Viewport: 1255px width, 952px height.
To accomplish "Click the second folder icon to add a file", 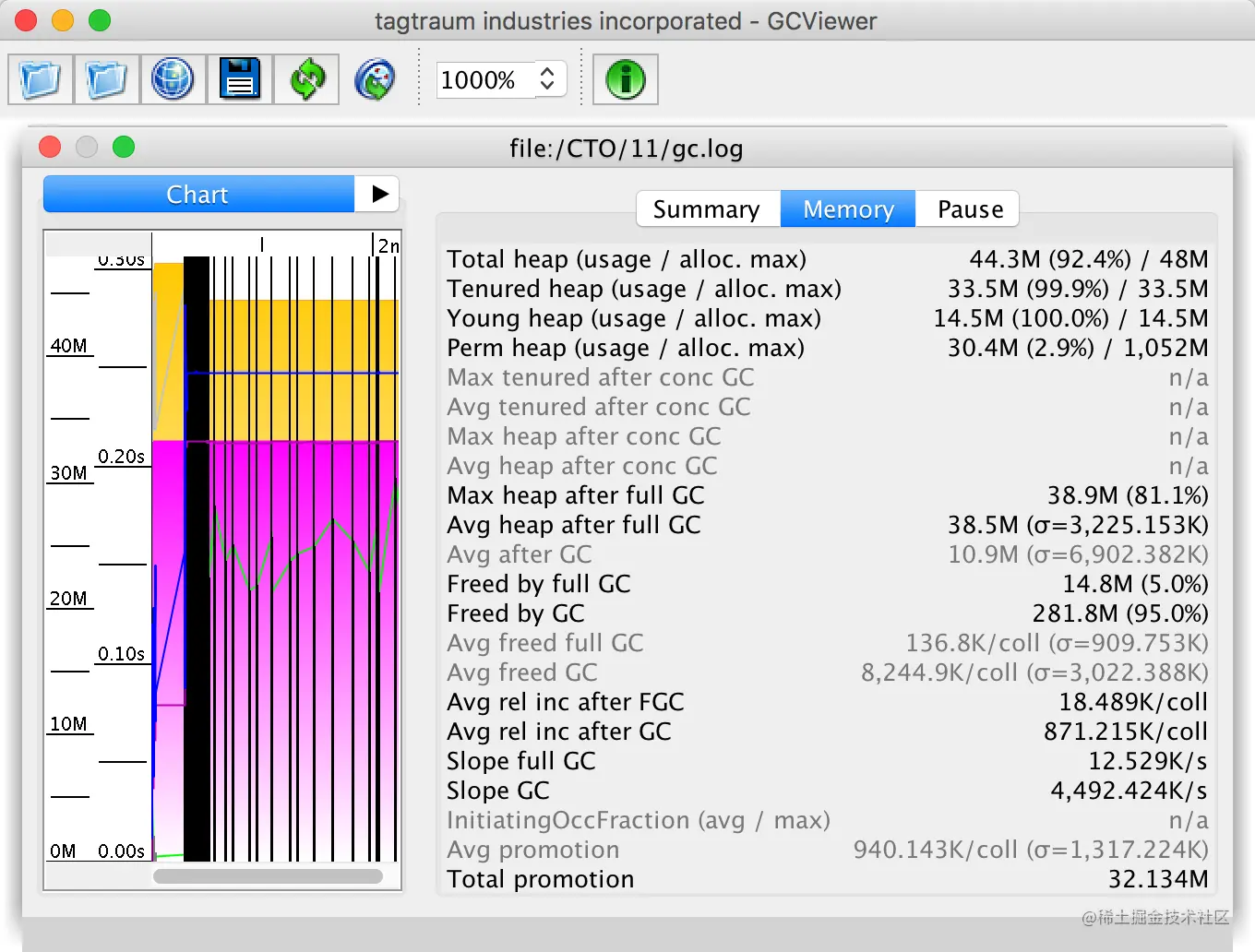I will click(x=107, y=79).
